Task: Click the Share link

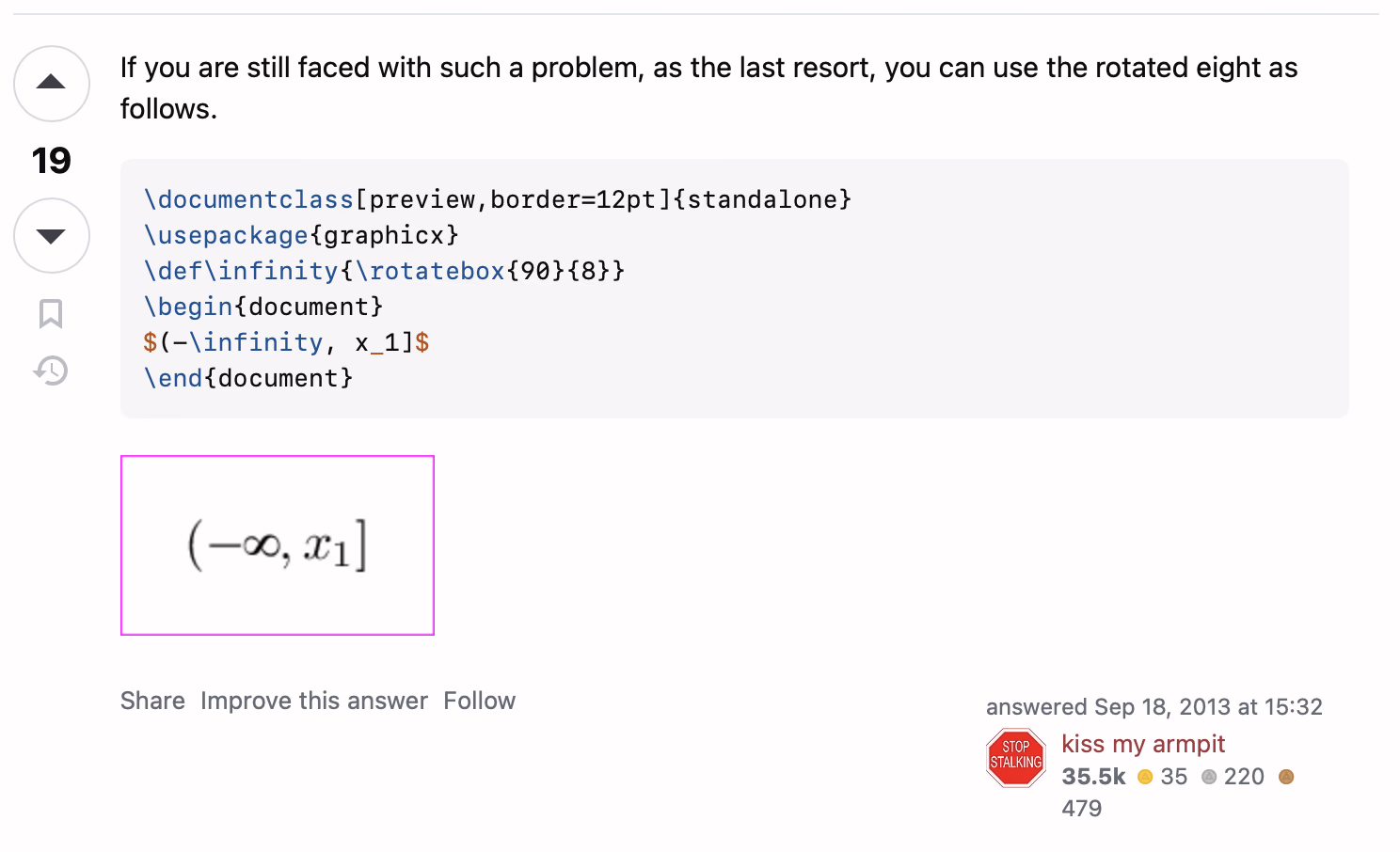Action: pyautogui.click(x=152, y=701)
